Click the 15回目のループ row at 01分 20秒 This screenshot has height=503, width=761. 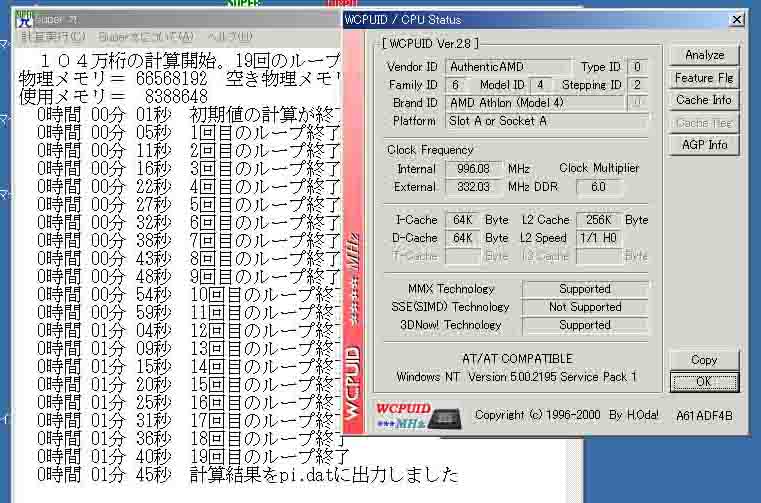click(x=189, y=385)
